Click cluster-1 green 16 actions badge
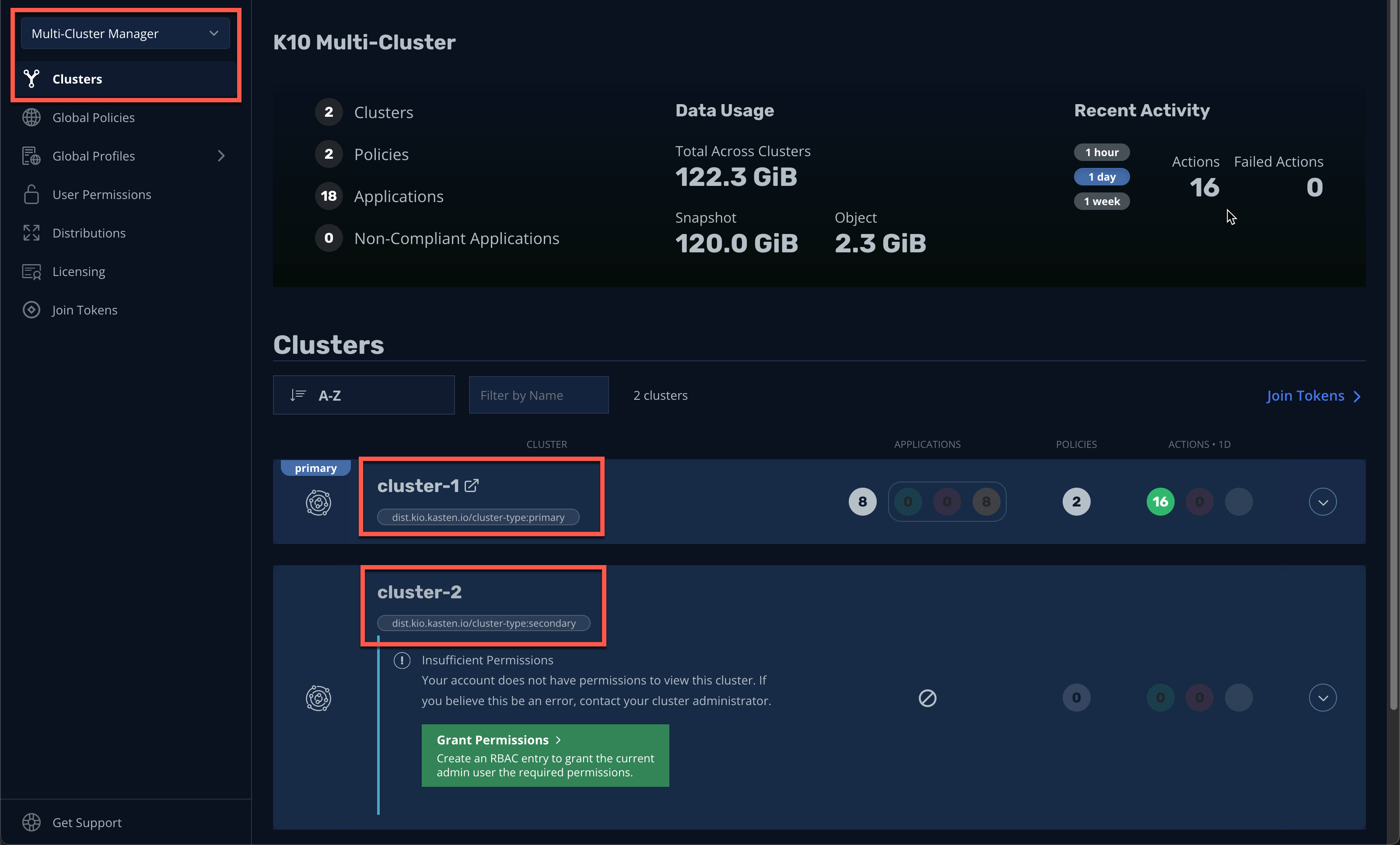1400x845 pixels. tap(1160, 502)
